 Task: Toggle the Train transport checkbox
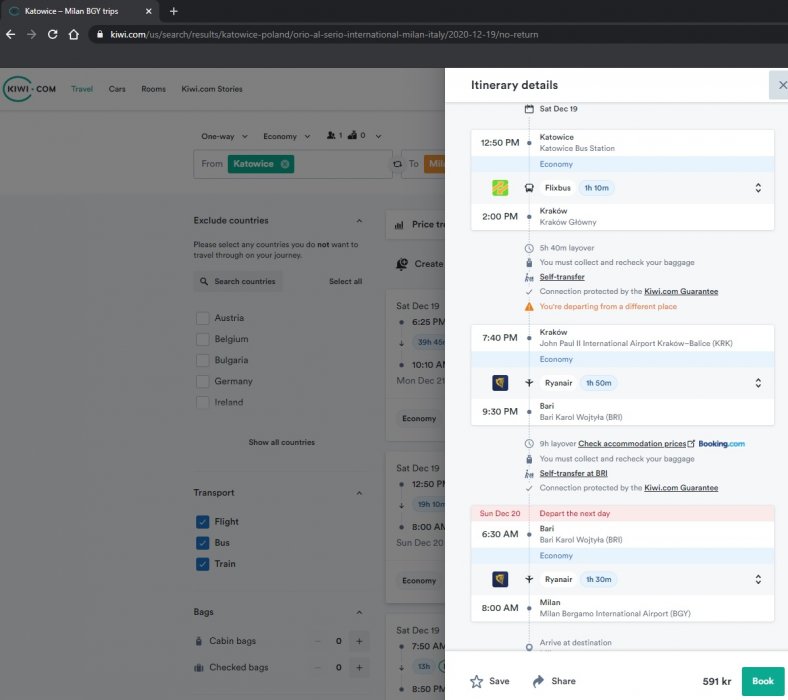pos(203,564)
